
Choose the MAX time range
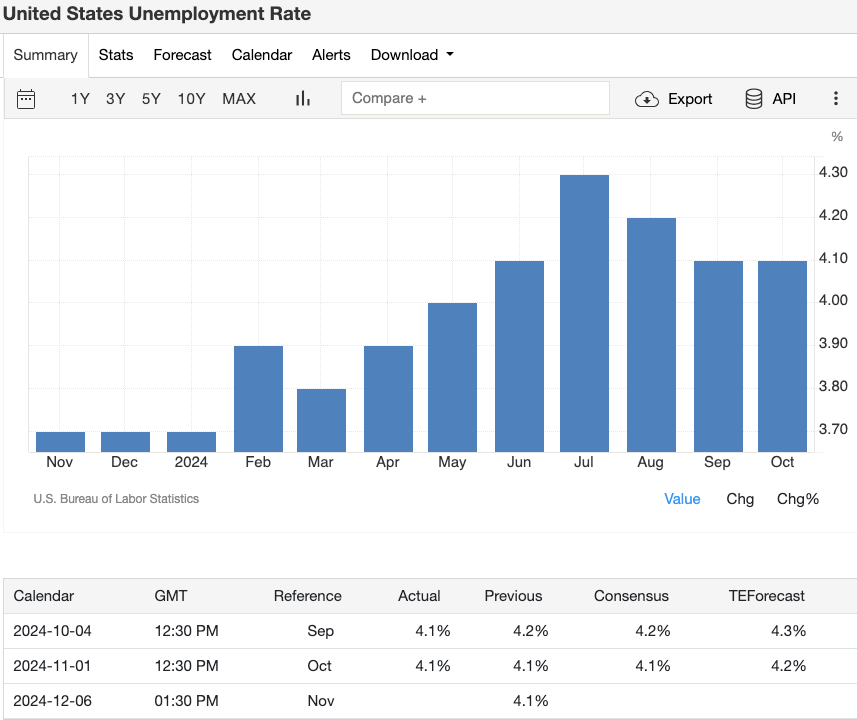coord(239,99)
